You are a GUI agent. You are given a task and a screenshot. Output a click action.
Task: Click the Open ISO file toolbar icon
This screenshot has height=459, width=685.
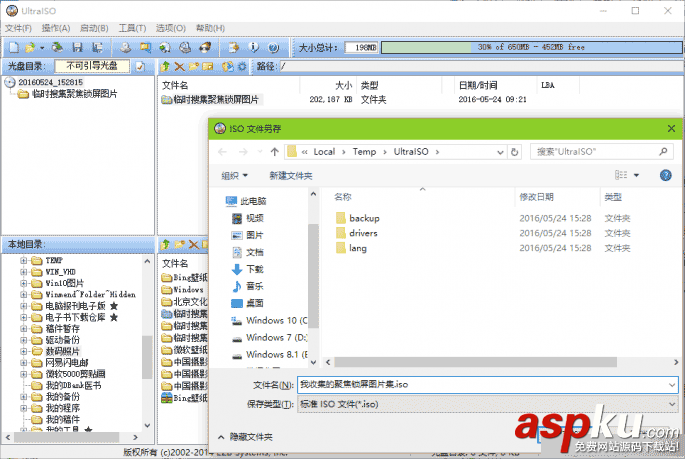pos(30,47)
